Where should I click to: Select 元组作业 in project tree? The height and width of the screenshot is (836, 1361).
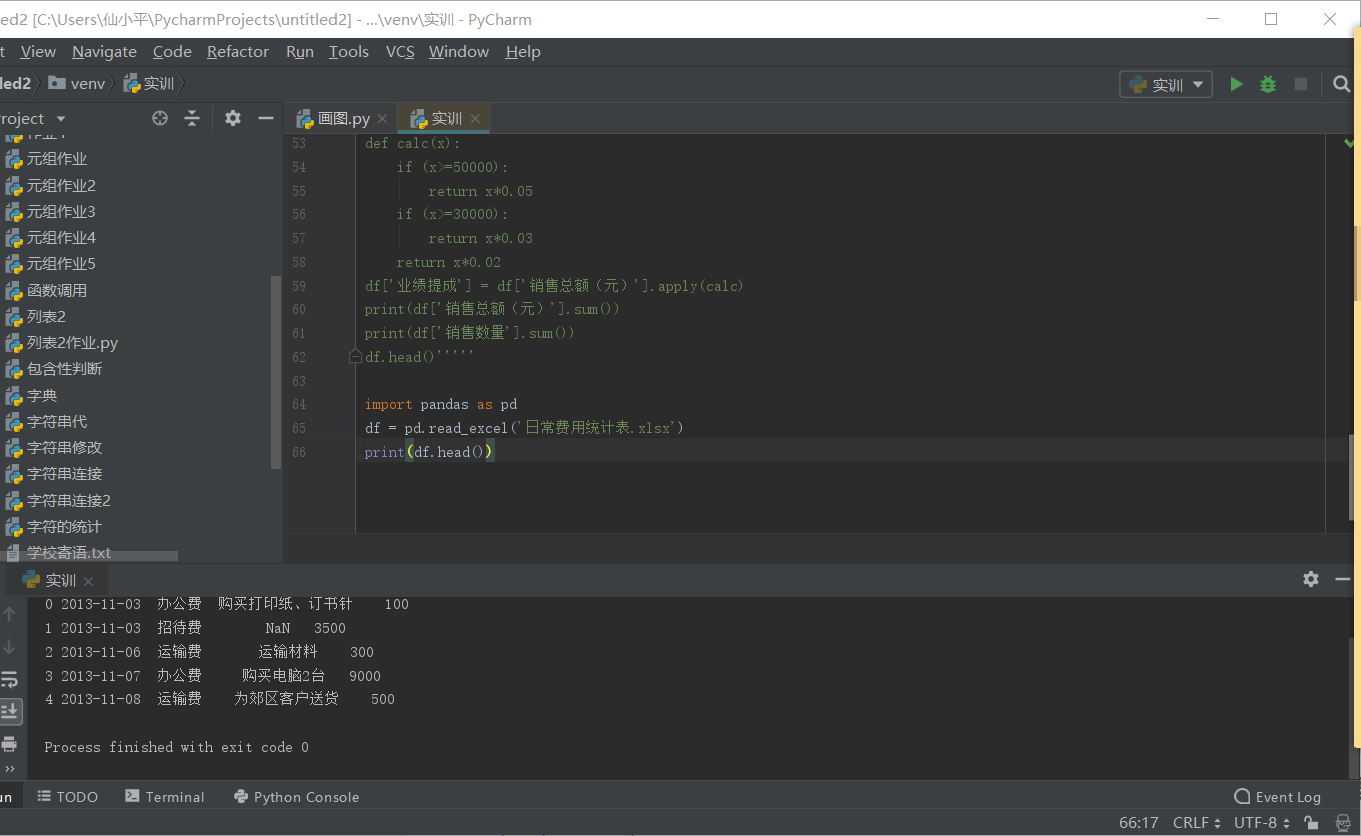coord(57,159)
